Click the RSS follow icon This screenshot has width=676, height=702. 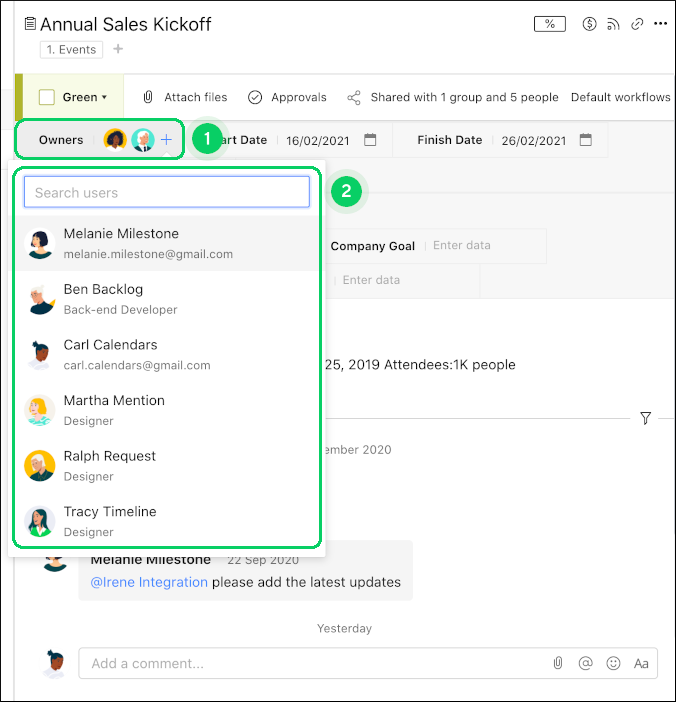click(x=613, y=24)
